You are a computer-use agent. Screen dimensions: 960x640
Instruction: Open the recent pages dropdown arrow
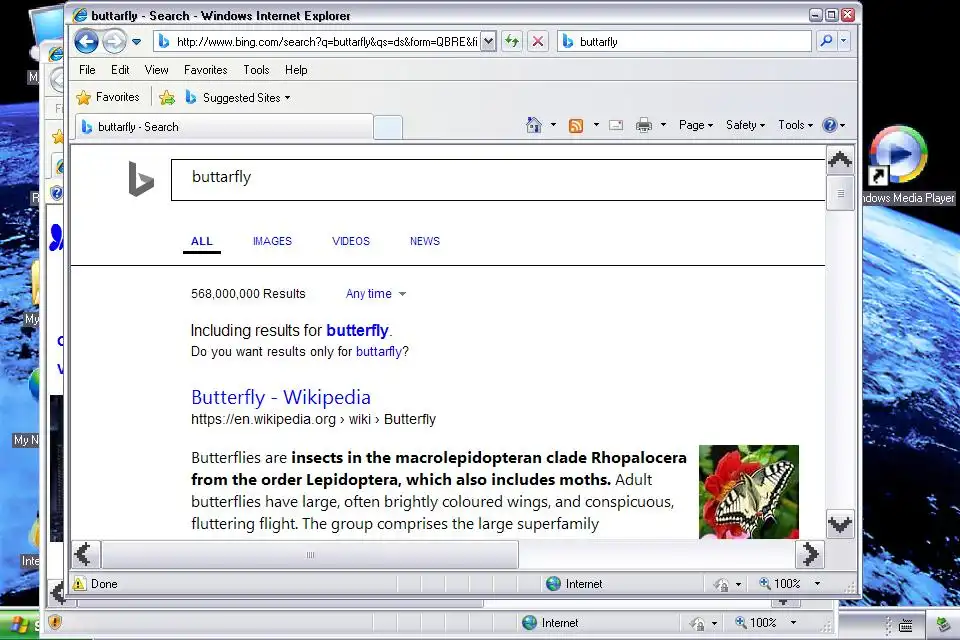click(137, 42)
